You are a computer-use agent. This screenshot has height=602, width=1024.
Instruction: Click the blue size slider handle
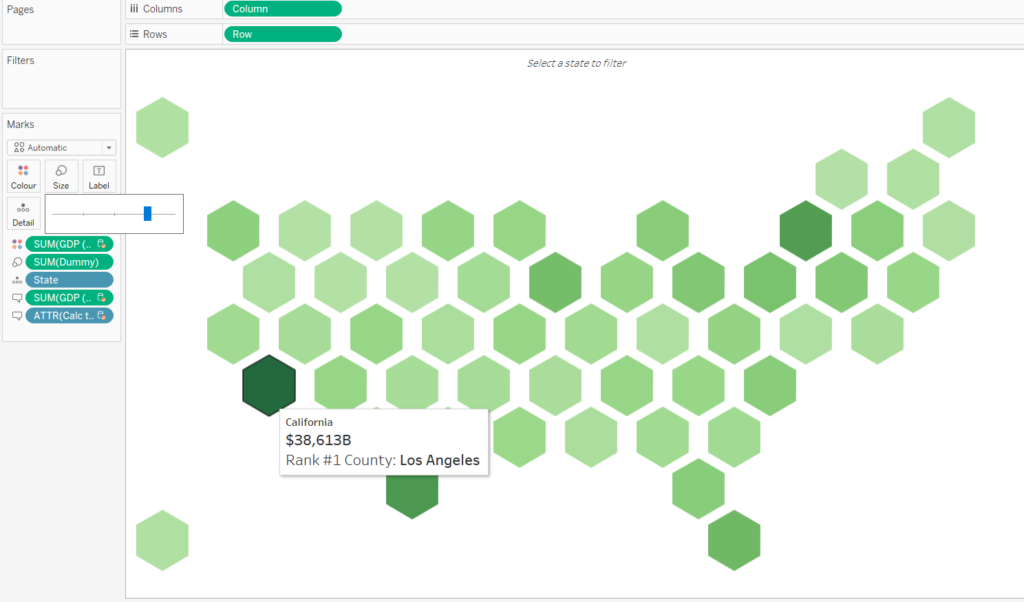148,214
